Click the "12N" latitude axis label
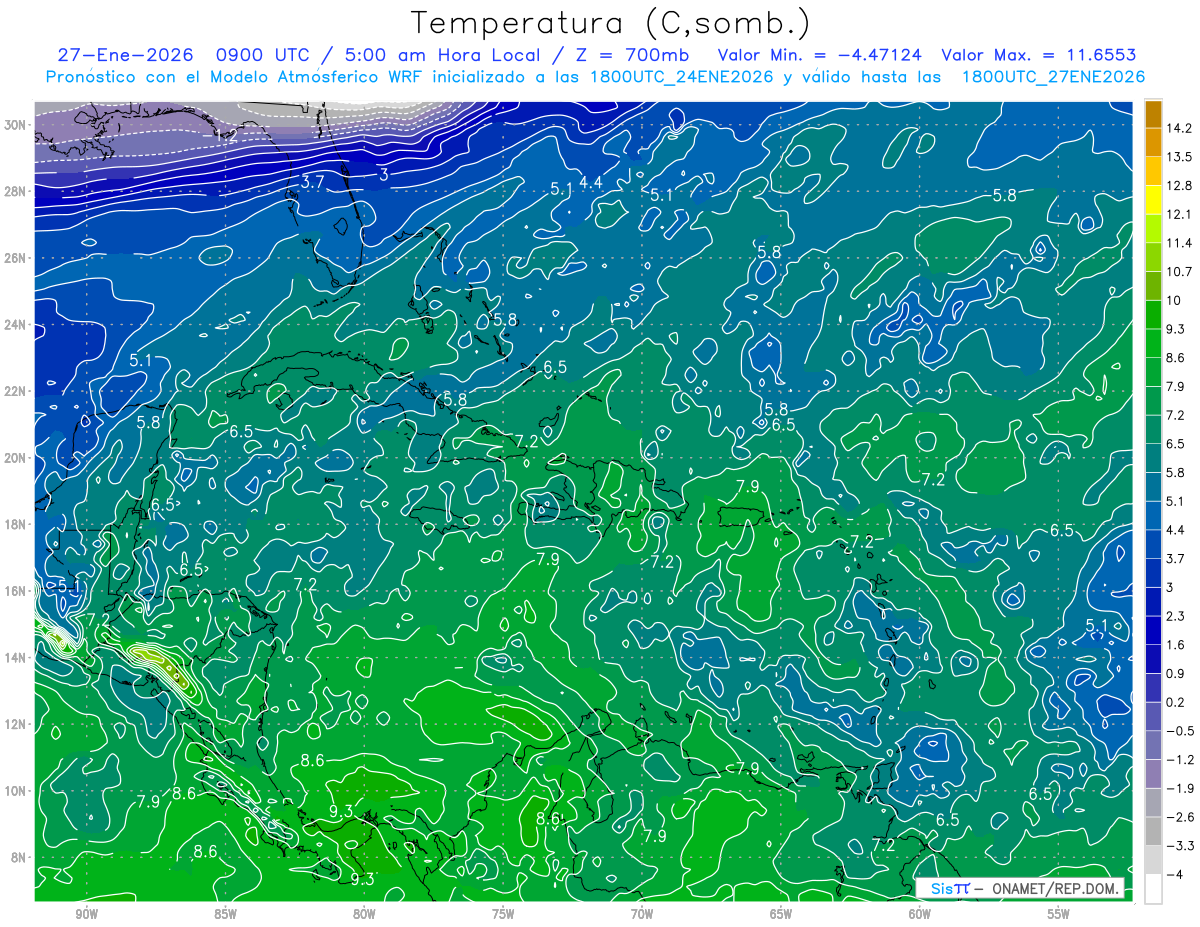This screenshot has width=1200, height=927. 16,724
